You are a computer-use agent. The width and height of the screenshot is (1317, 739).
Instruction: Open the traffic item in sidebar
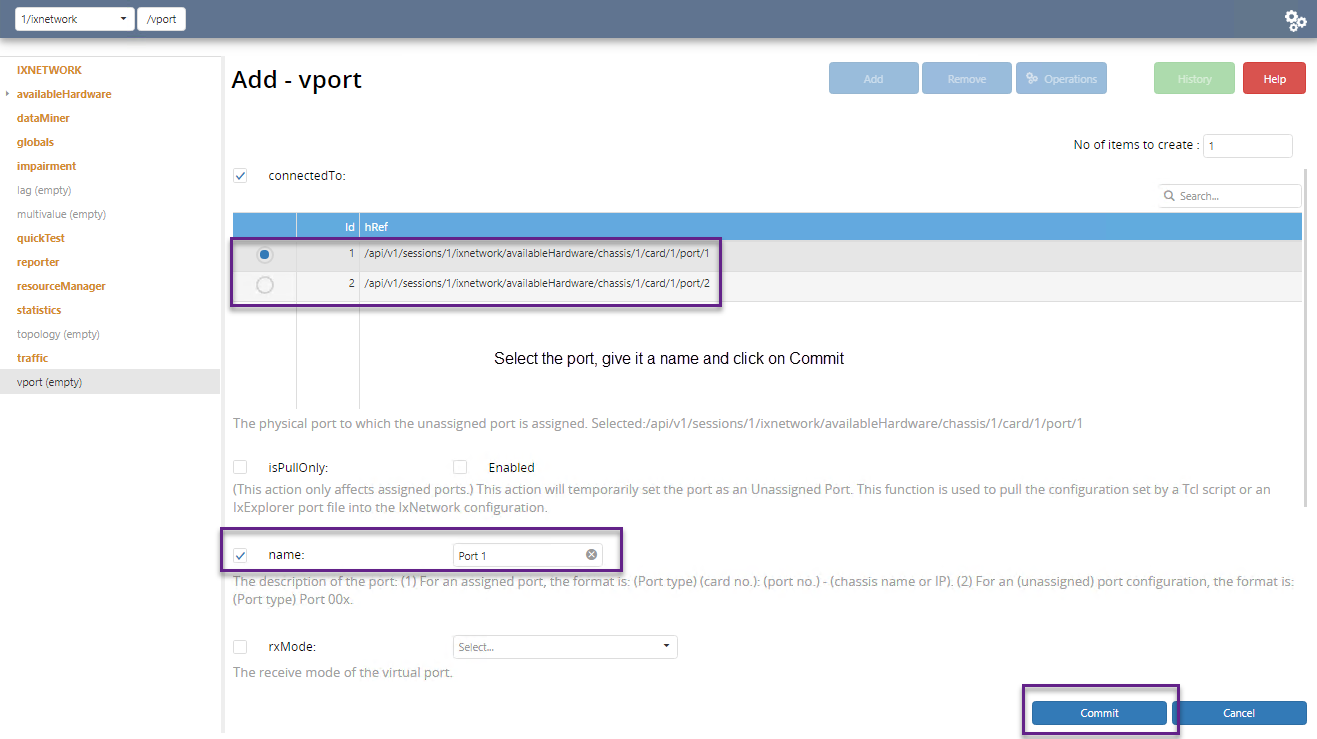(32, 358)
